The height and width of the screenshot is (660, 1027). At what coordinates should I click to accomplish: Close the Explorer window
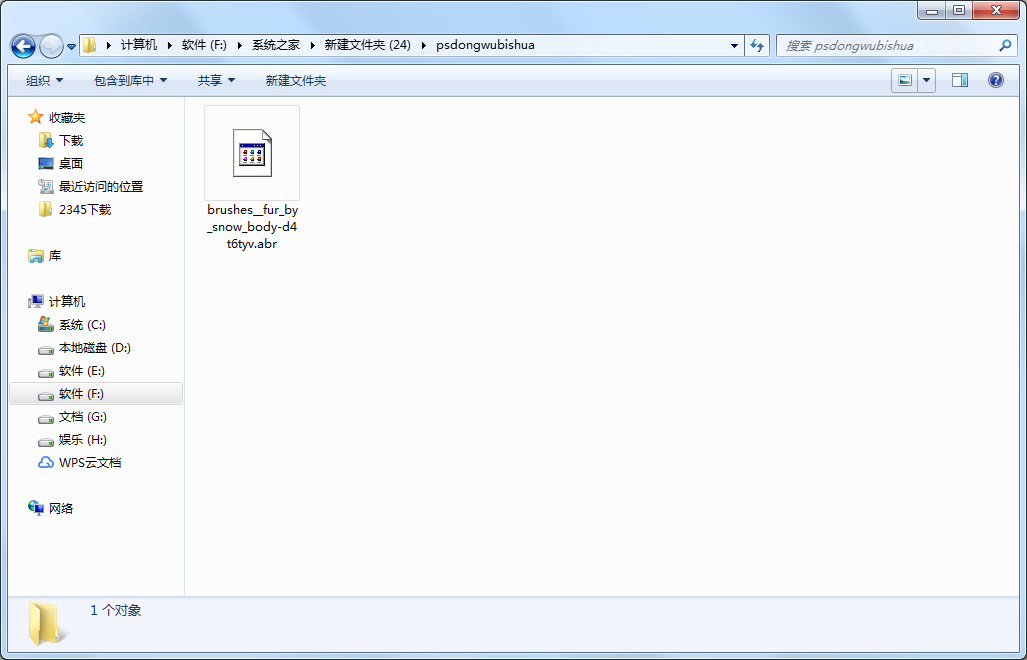pyautogui.click(x=996, y=10)
